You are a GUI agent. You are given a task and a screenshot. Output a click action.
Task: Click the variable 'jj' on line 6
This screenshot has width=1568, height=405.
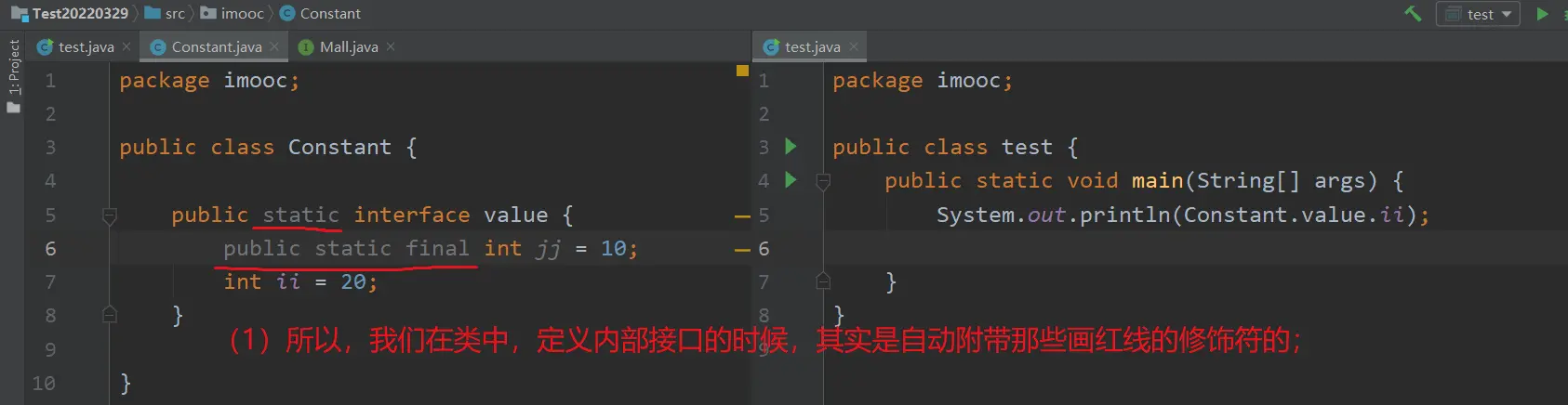tap(549, 249)
